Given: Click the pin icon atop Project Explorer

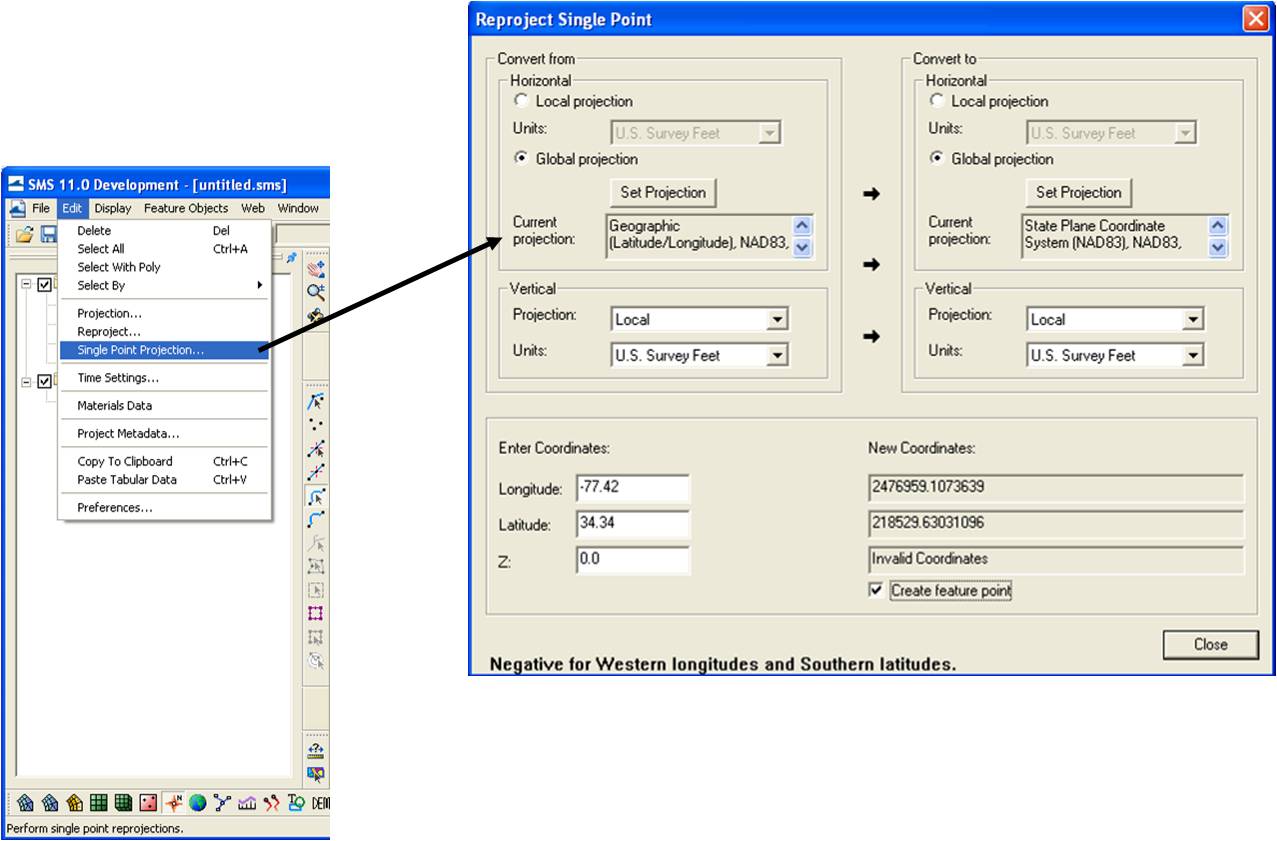Looking at the screenshot, I should coord(291,258).
